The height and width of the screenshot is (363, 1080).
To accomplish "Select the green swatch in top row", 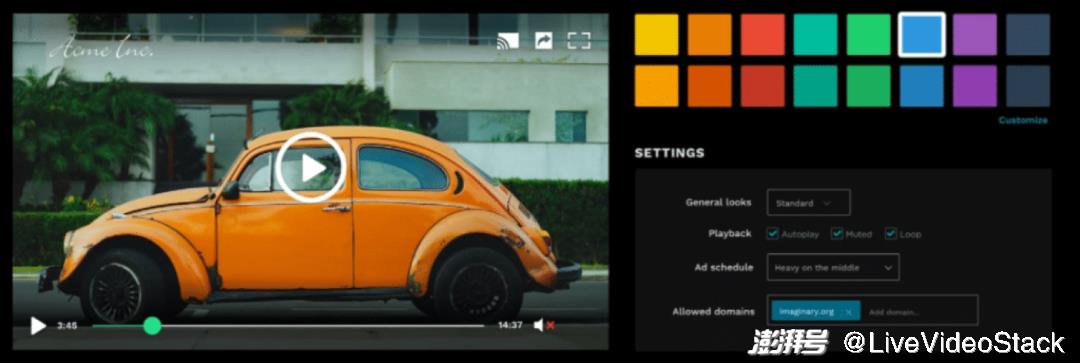I will pos(869,34).
